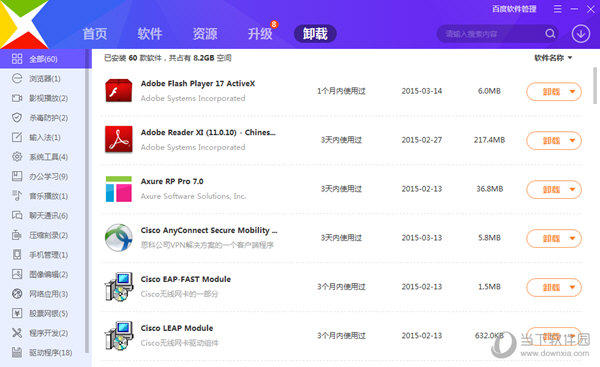
Task: Switch to the 卸载 tab
Action: tap(315, 34)
